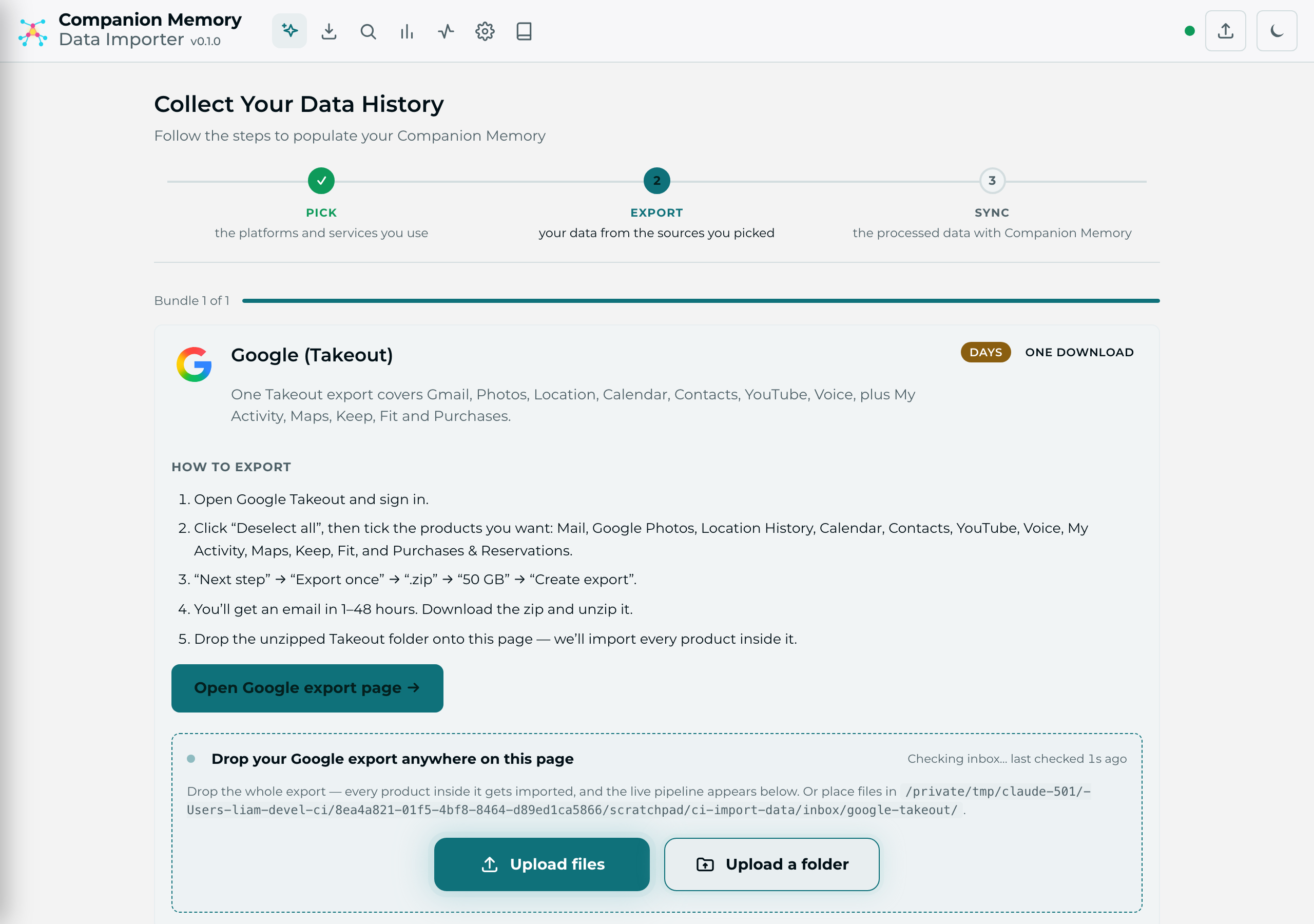Select the Export step circle numbered 2
This screenshot has height=924, width=1314.
click(x=656, y=181)
